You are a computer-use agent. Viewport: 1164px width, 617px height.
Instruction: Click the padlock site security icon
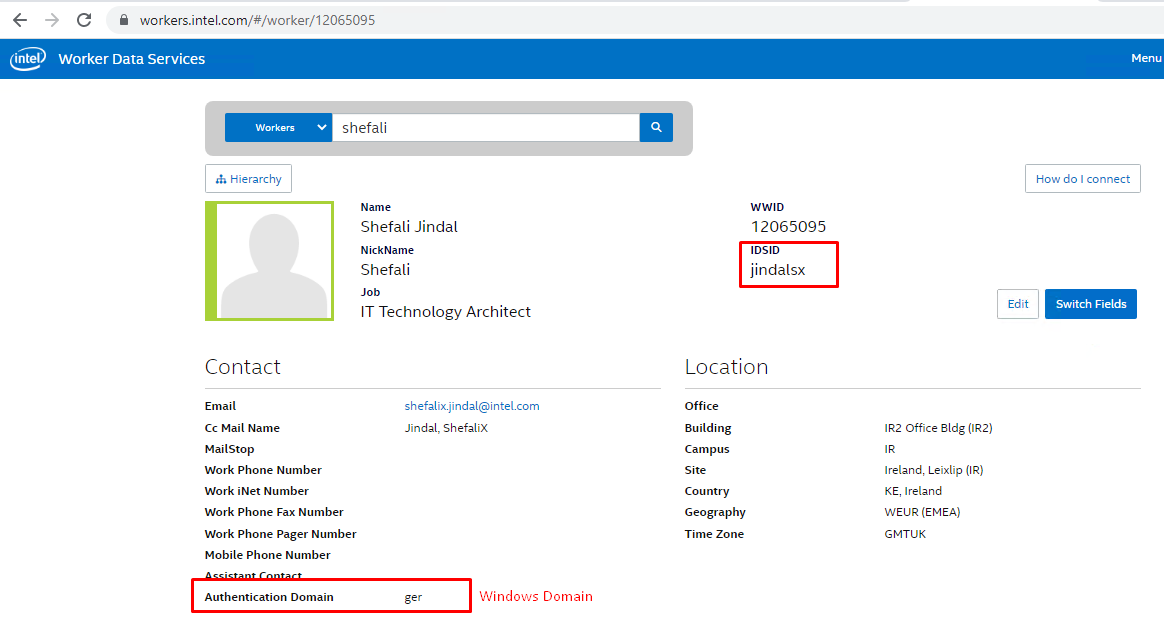[x=124, y=20]
